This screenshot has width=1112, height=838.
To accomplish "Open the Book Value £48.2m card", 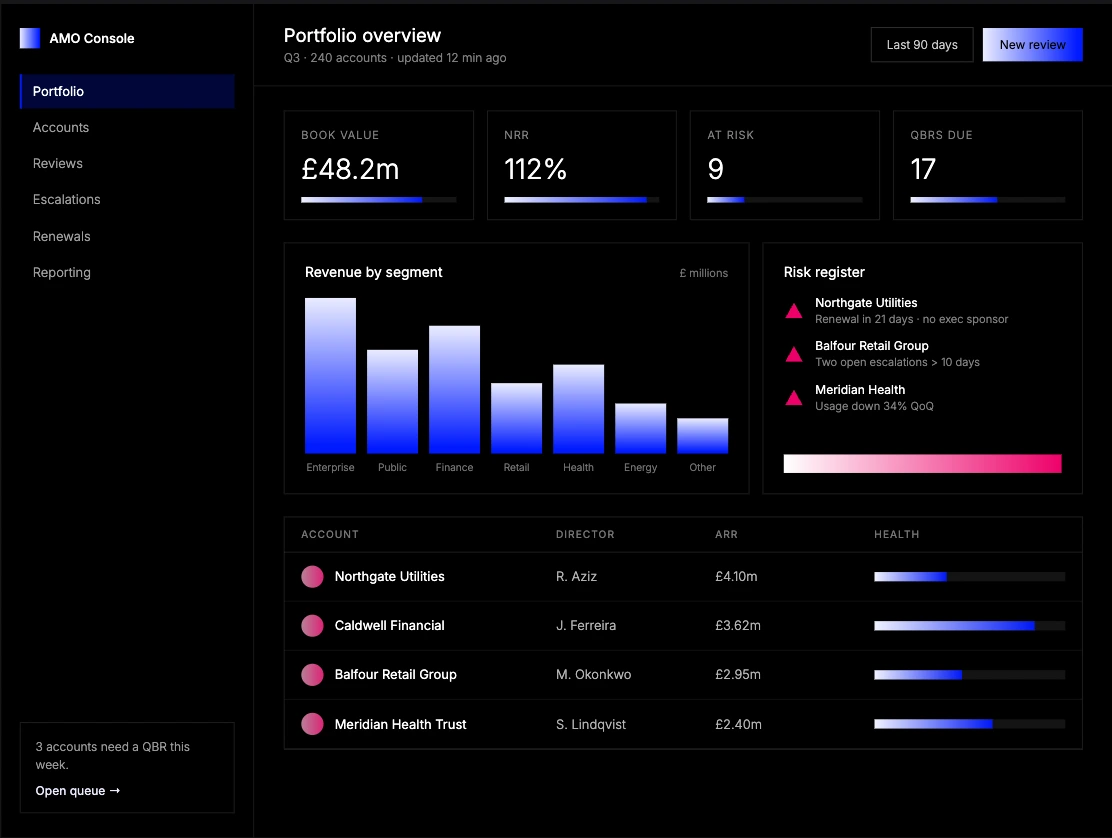I will coord(379,165).
